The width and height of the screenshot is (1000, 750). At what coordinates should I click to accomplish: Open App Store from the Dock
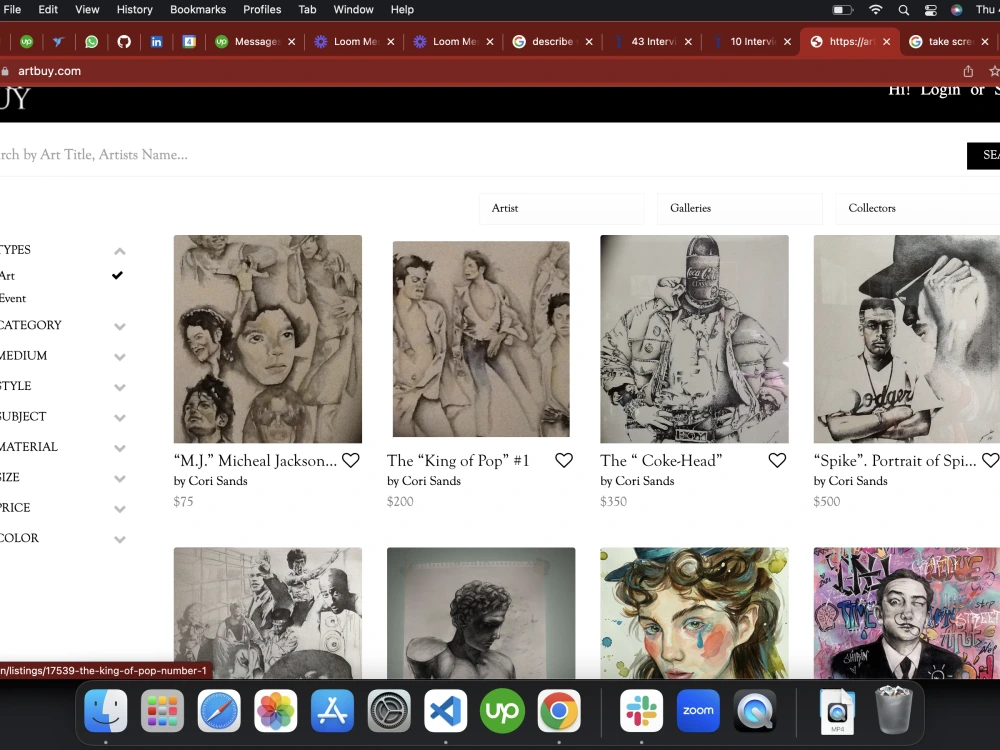[332, 710]
